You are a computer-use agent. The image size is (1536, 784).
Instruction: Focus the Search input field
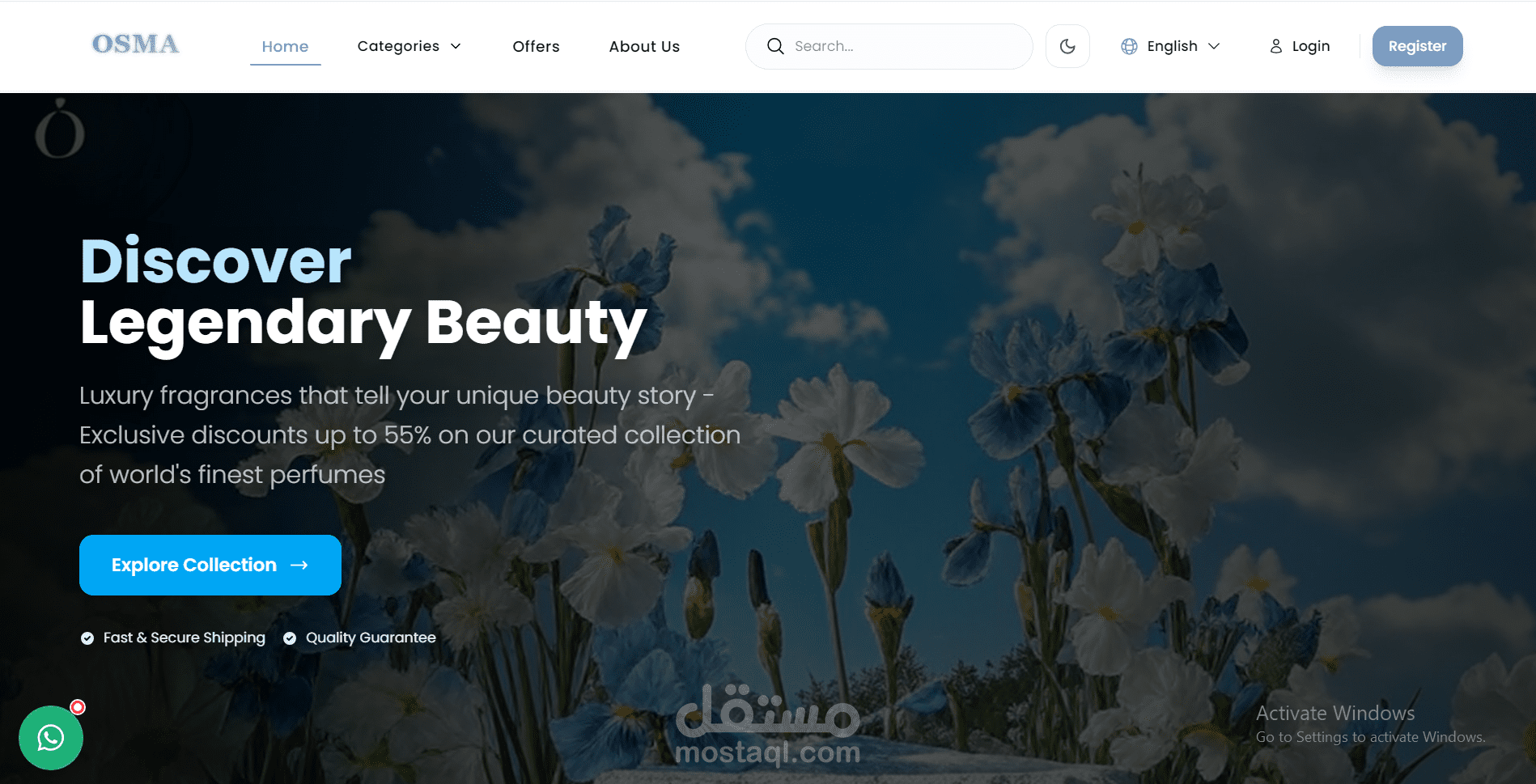tap(889, 46)
